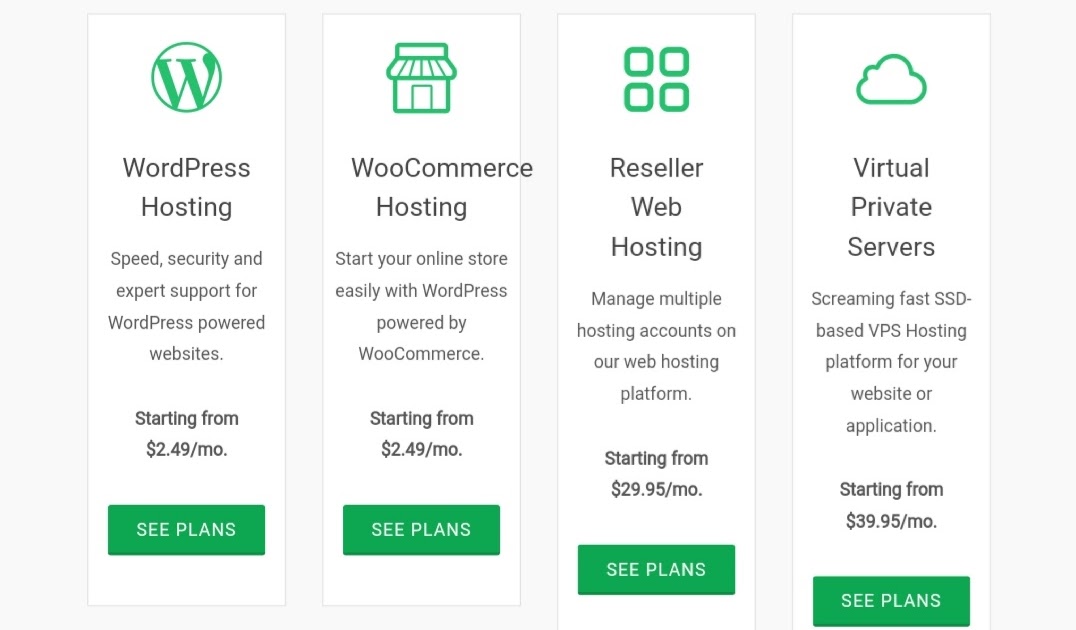Select the top-left square of the grid icon
This screenshot has width=1076, height=630.
click(x=637, y=60)
